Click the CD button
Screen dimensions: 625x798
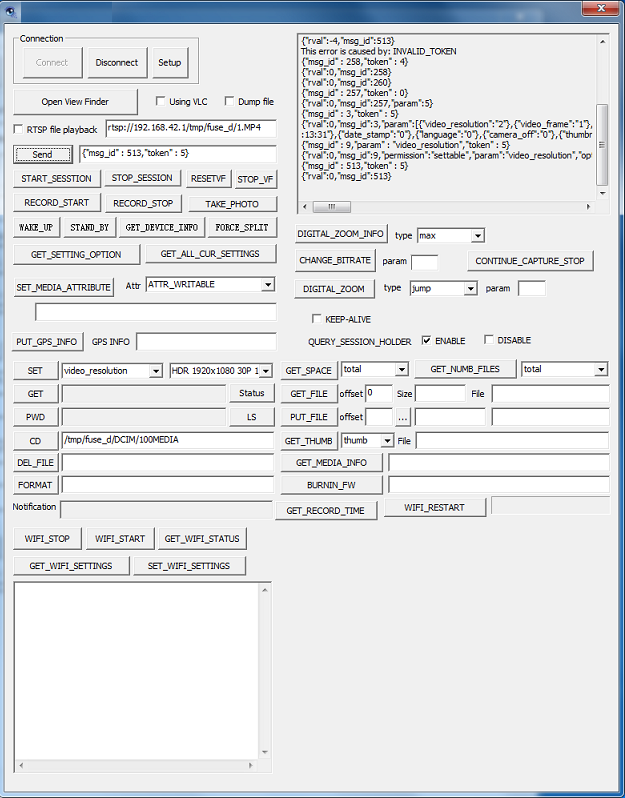[x=35, y=441]
